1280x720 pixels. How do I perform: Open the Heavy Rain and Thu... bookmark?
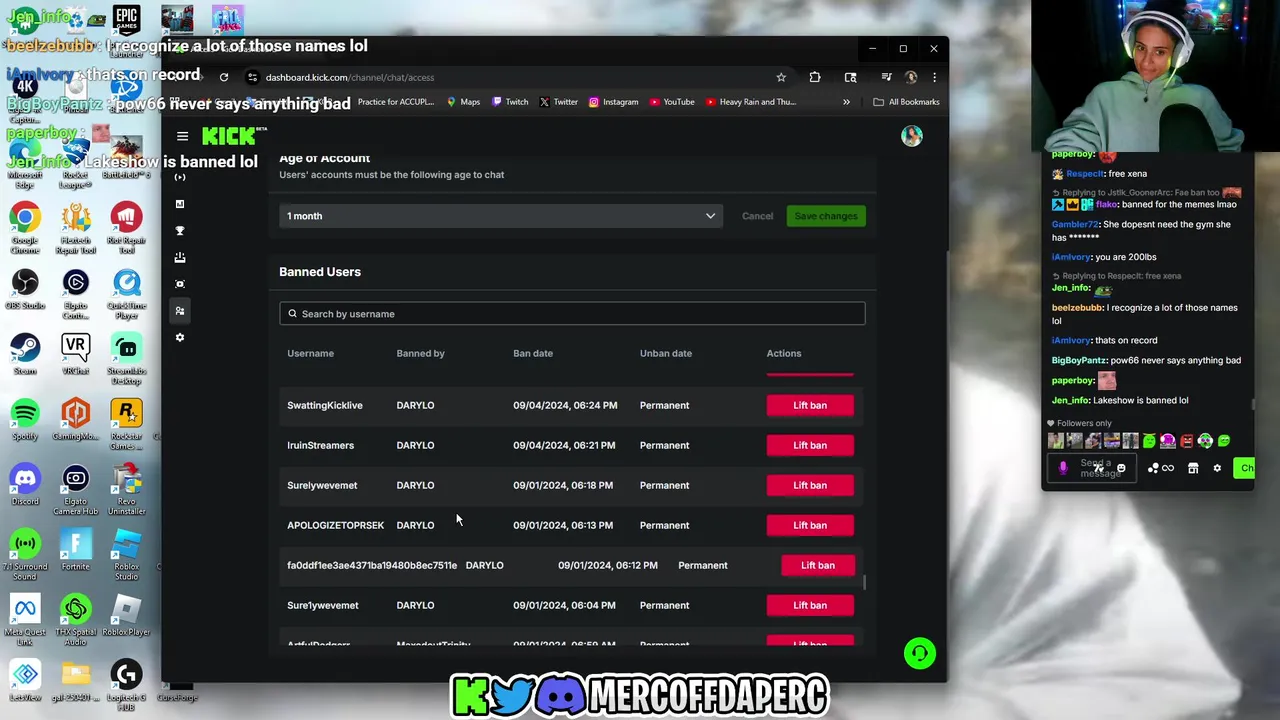[x=750, y=102]
